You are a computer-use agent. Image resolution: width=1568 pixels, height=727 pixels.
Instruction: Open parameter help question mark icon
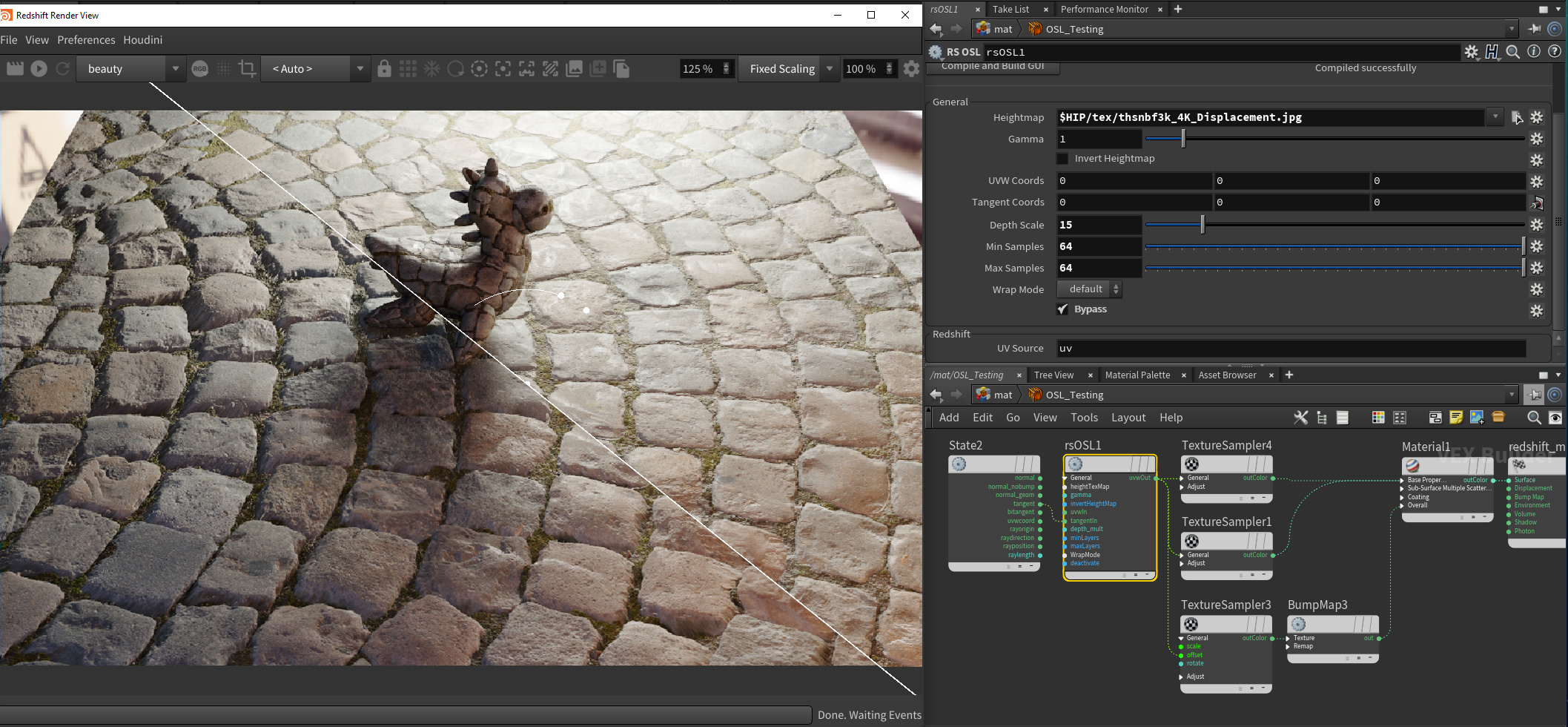1555,51
